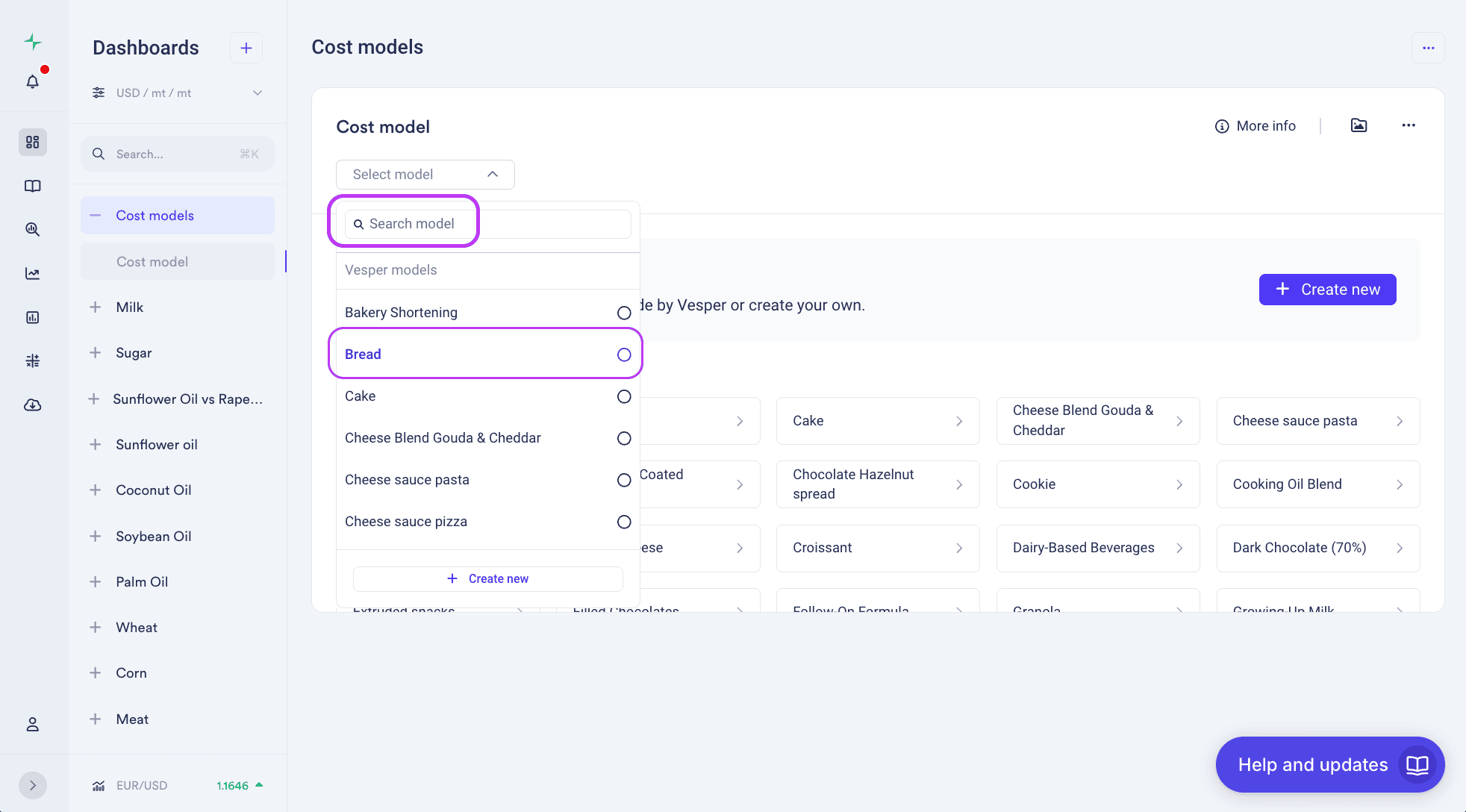Click the Vesper logo icon
This screenshot has width=1466, height=812.
tap(33, 42)
